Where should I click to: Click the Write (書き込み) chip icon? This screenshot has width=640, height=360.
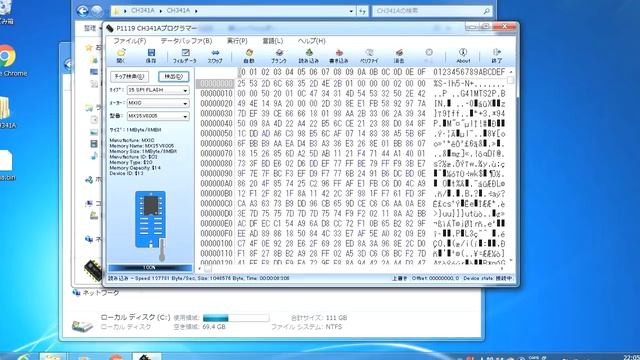[x=339, y=56]
